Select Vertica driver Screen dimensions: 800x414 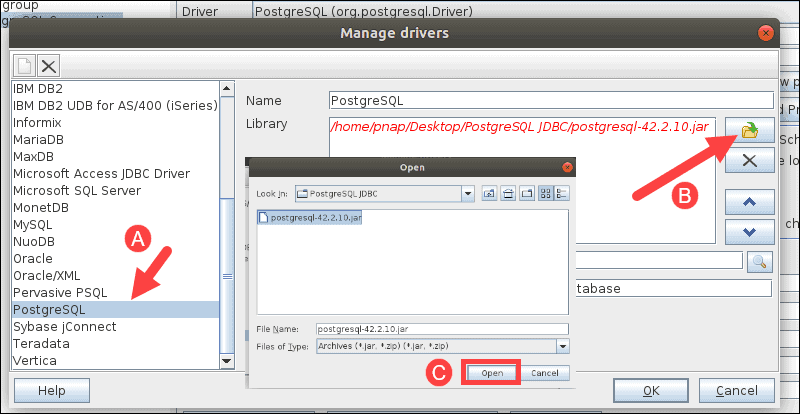pyautogui.click(x=115, y=360)
